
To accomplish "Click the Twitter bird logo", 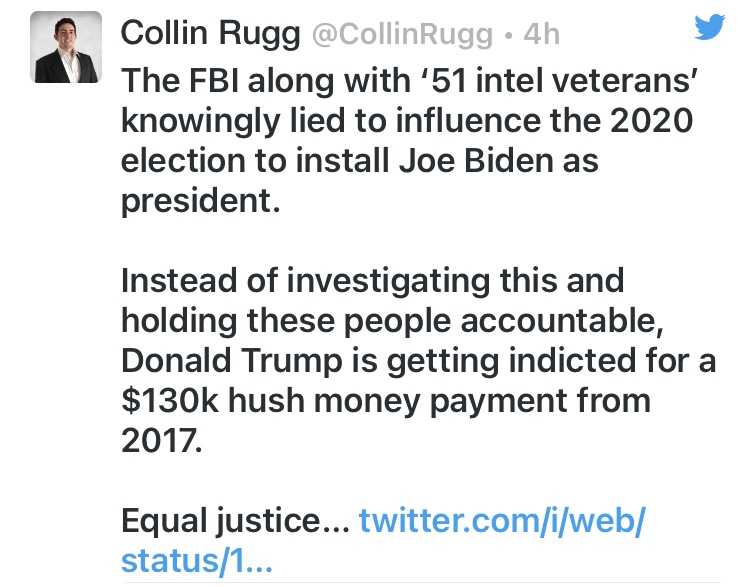I will click(709, 28).
